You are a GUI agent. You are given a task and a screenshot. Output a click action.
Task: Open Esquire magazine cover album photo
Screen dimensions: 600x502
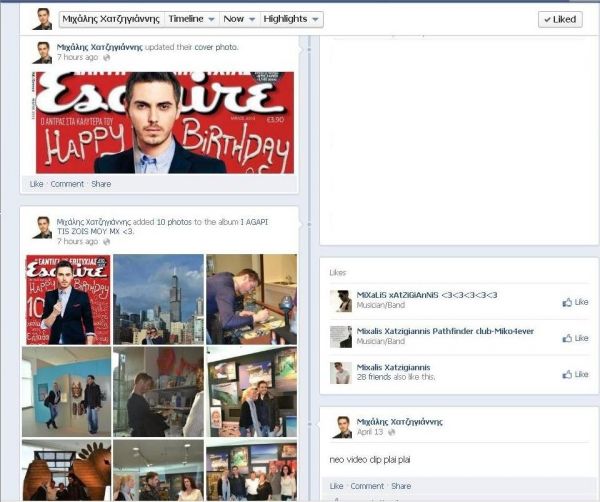coord(68,300)
